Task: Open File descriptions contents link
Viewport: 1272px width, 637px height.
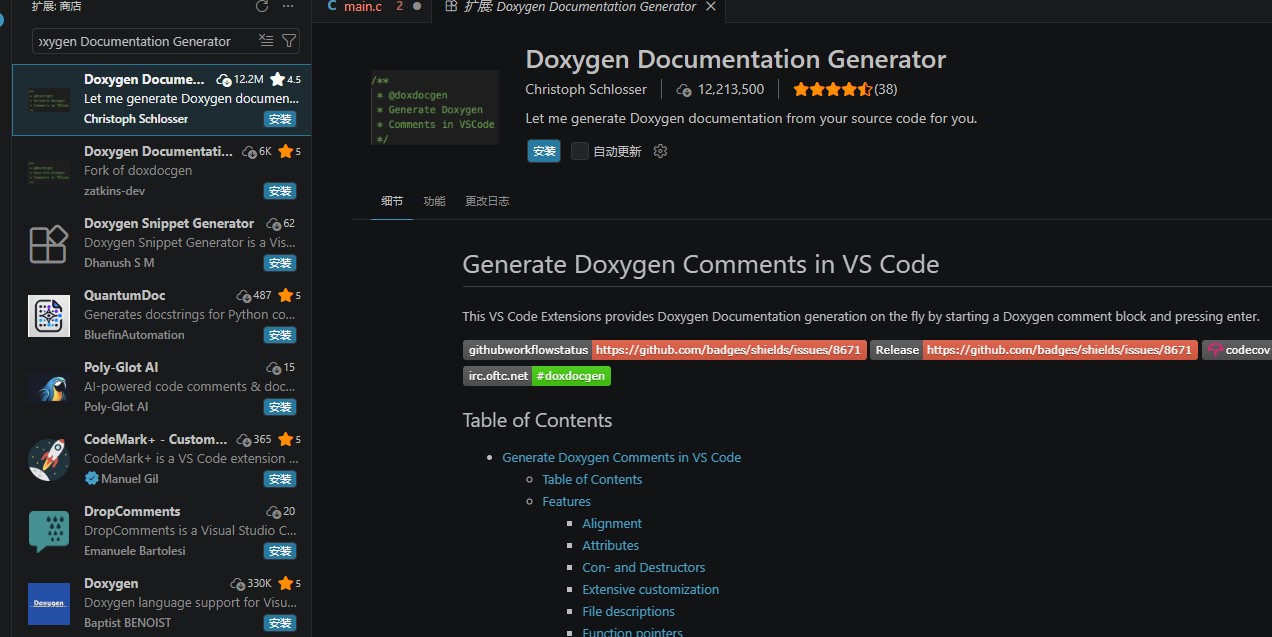Action: [628, 611]
